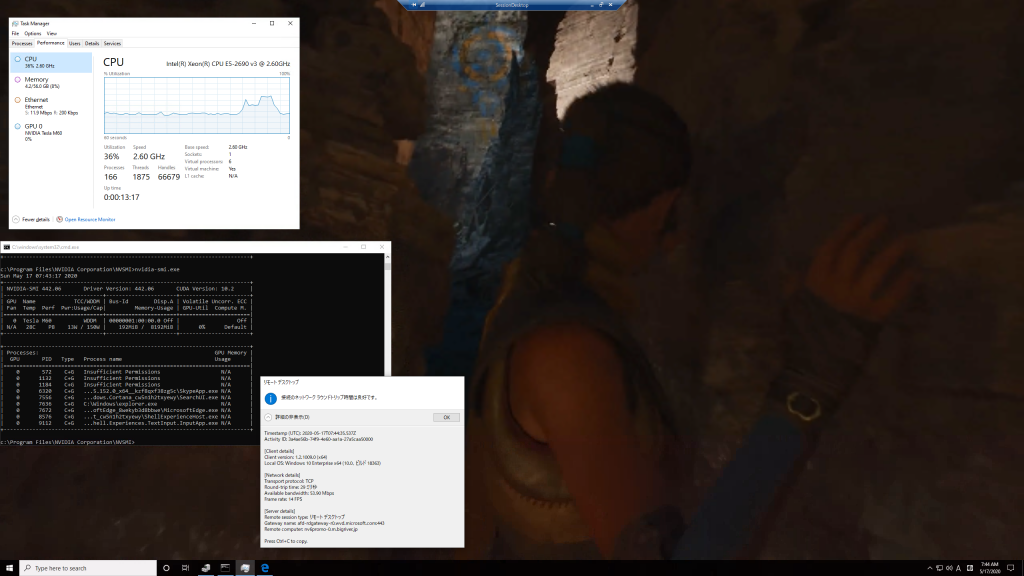The image size is (1024, 576).
Task: Click the cmd.exe window title icon
Action: click(x=7, y=248)
